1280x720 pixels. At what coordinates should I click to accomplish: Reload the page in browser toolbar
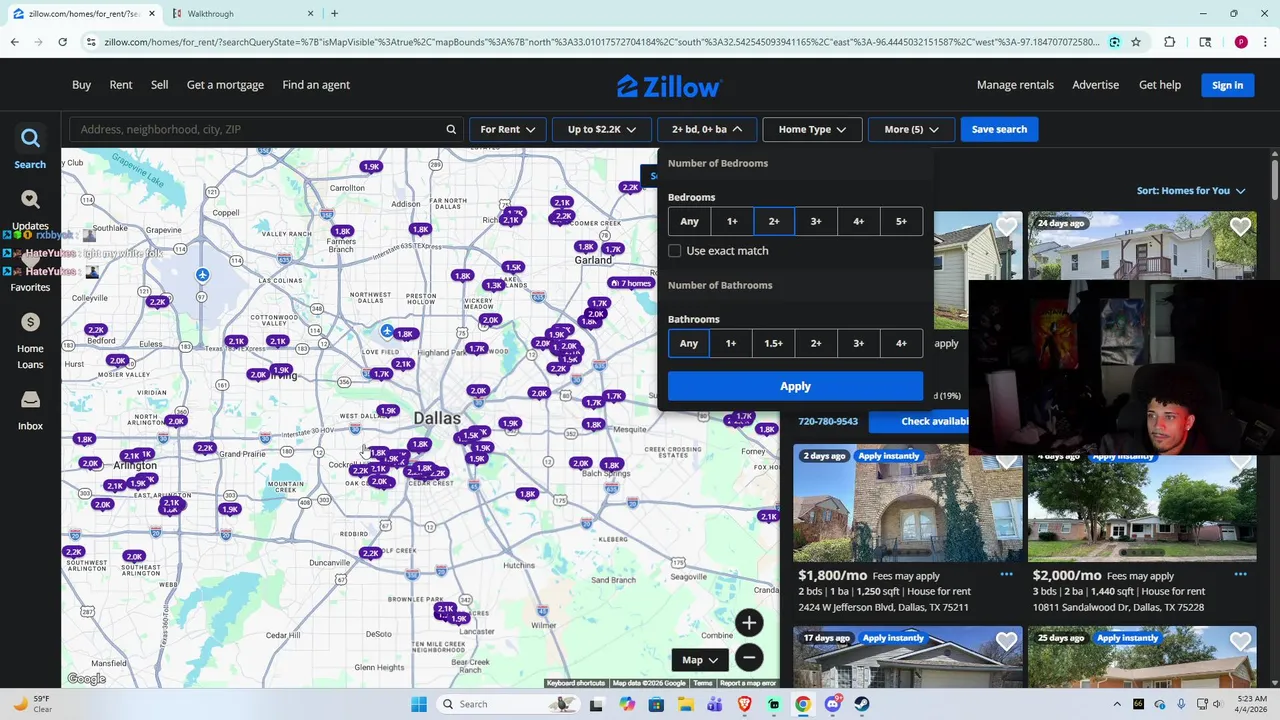pos(62,42)
